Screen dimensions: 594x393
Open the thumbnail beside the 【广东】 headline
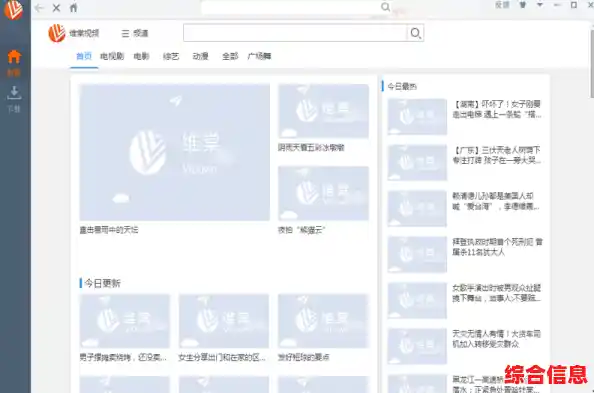(417, 163)
